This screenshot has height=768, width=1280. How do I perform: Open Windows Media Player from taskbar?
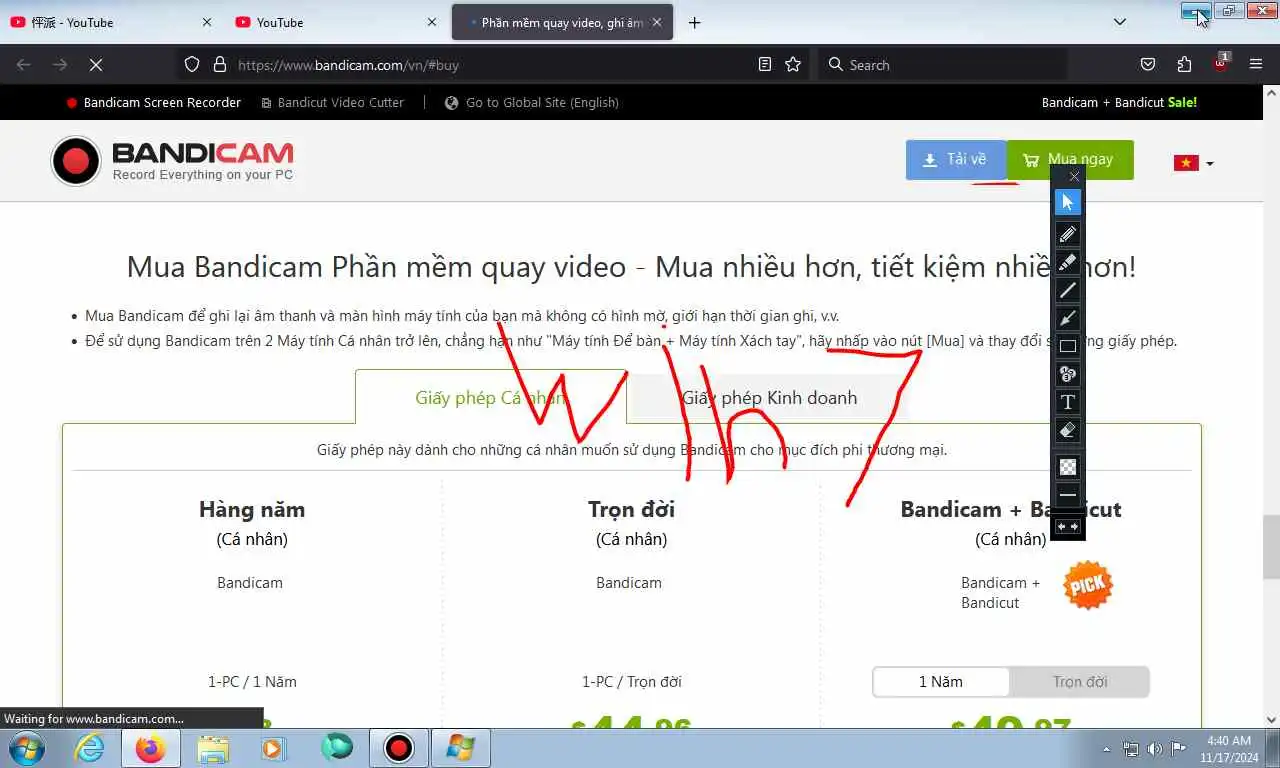click(x=272, y=748)
